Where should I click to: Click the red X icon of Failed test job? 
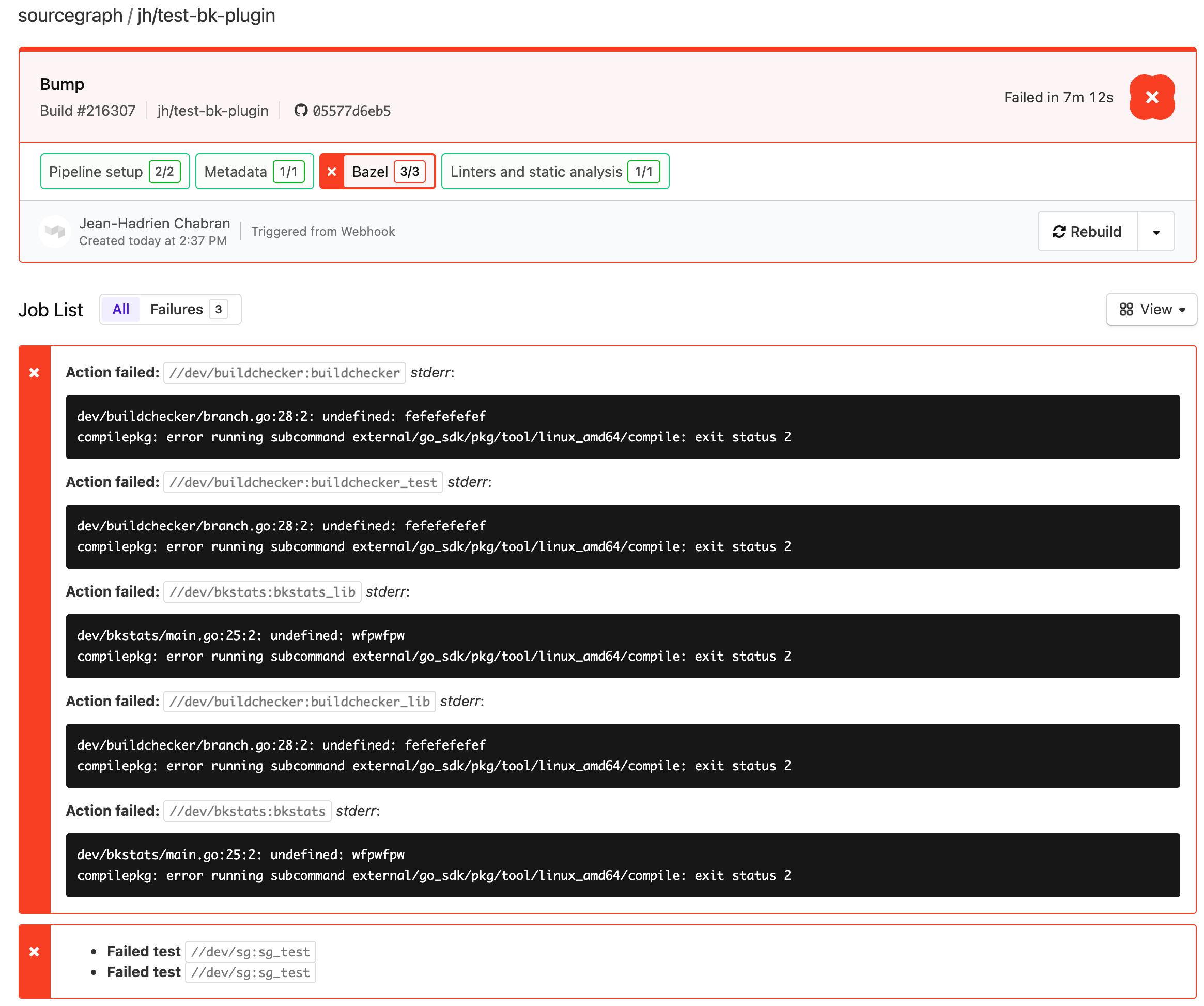[35, 952]
